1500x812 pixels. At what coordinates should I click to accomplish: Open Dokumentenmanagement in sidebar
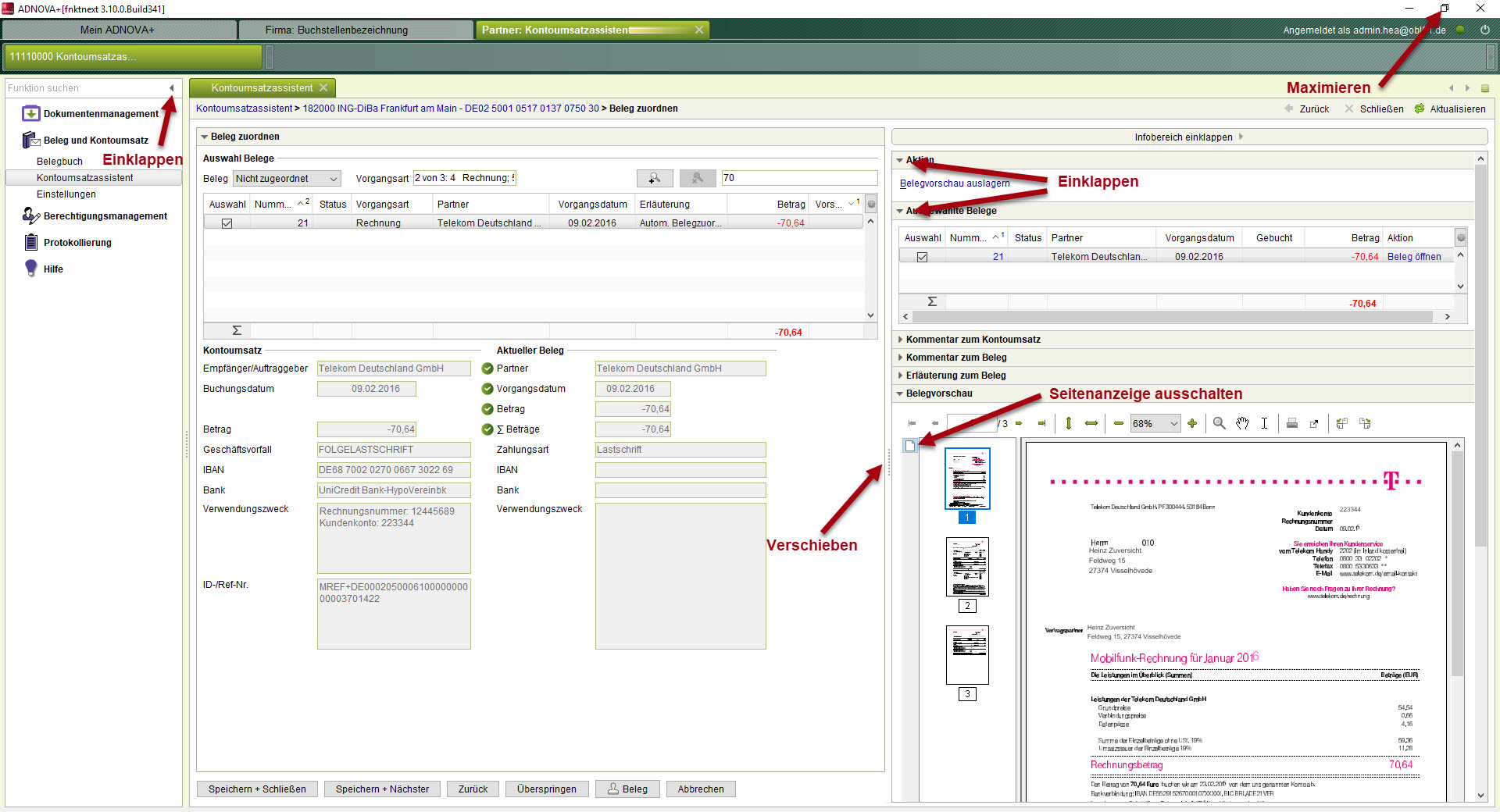[x=101, y=114]
